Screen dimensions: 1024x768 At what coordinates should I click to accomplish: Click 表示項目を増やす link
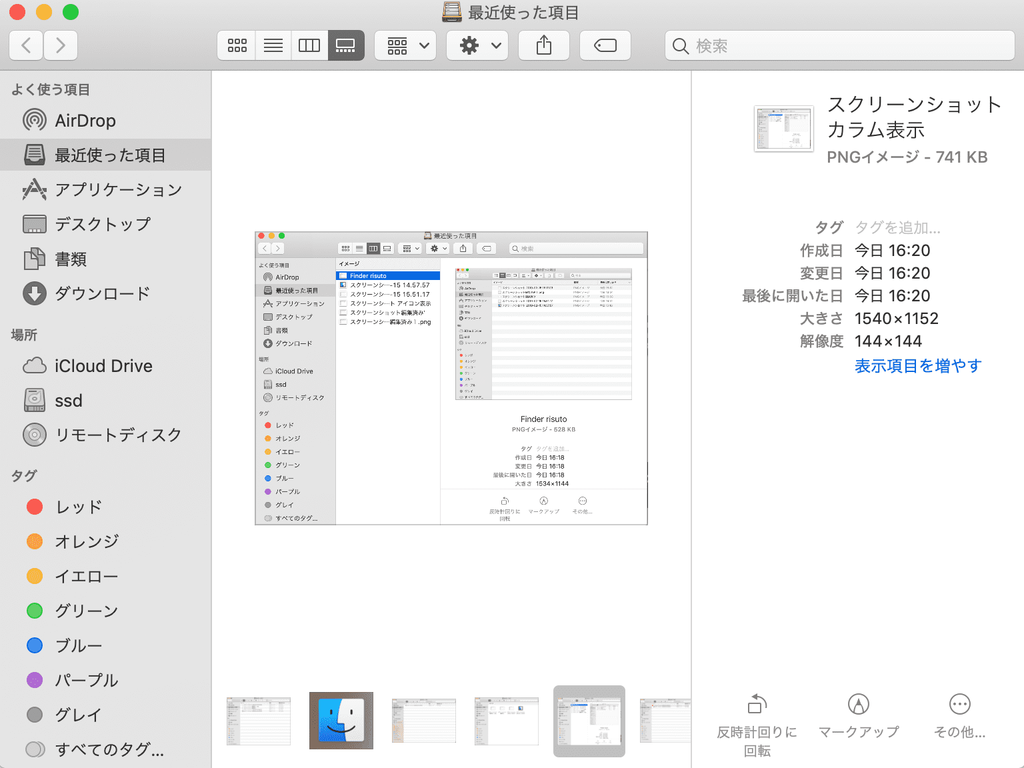coord(918,366)
